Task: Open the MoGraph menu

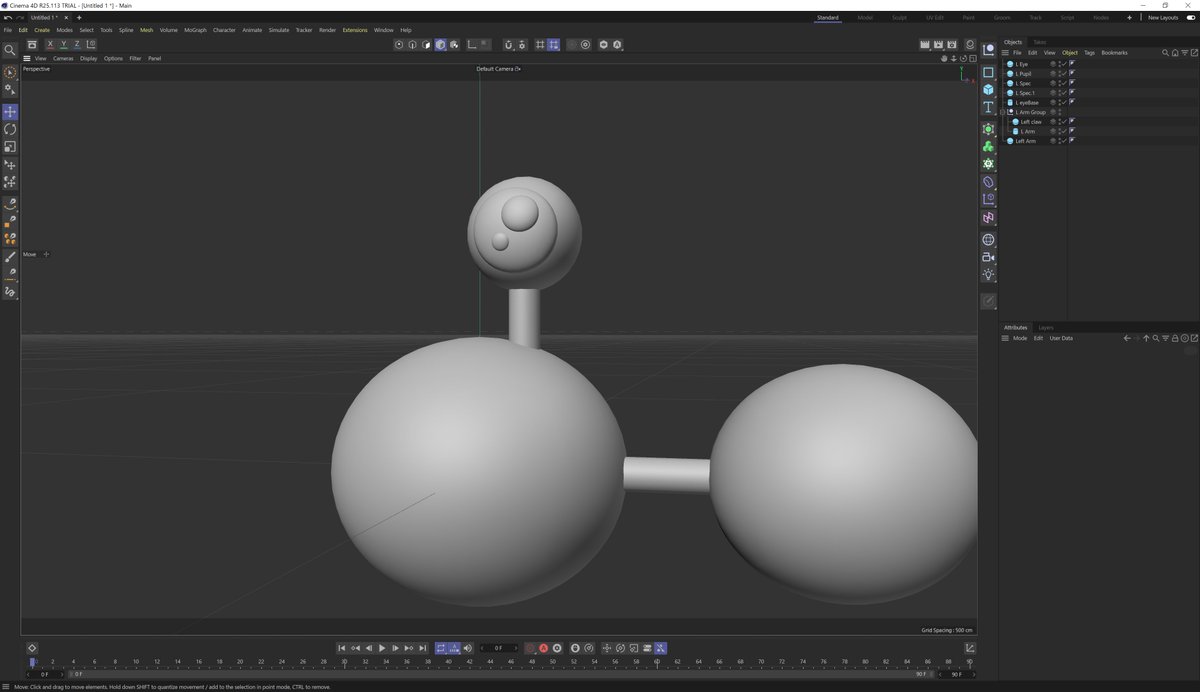Action: [x=195, y=30]
